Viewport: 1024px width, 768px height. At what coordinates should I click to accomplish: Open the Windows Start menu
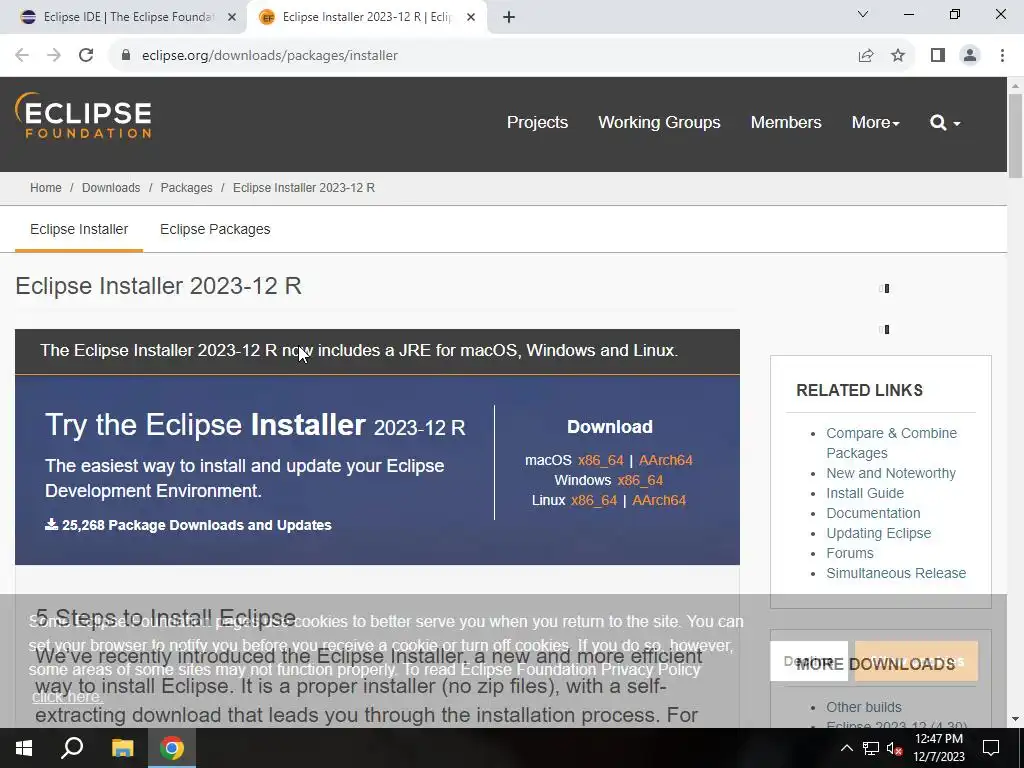coord(24,748)
